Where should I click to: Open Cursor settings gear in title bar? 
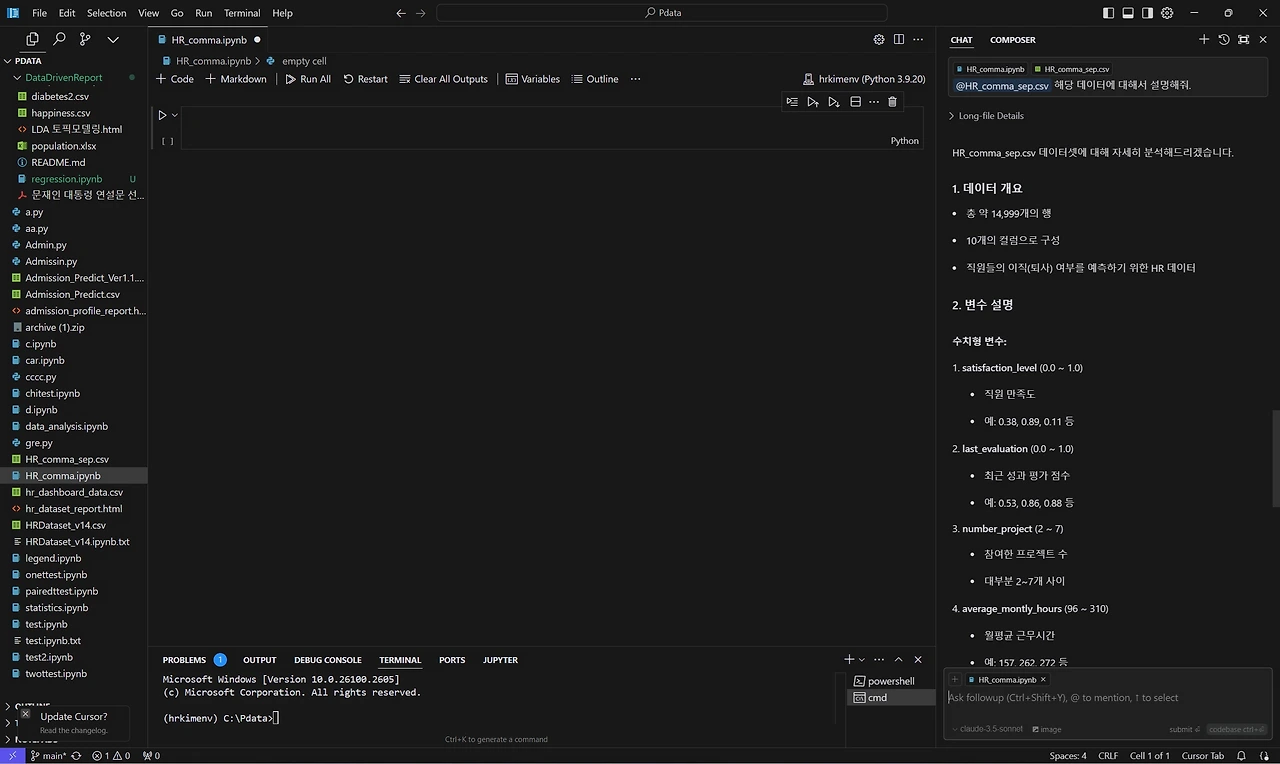pyautogui.click(x=1167, y=13)
